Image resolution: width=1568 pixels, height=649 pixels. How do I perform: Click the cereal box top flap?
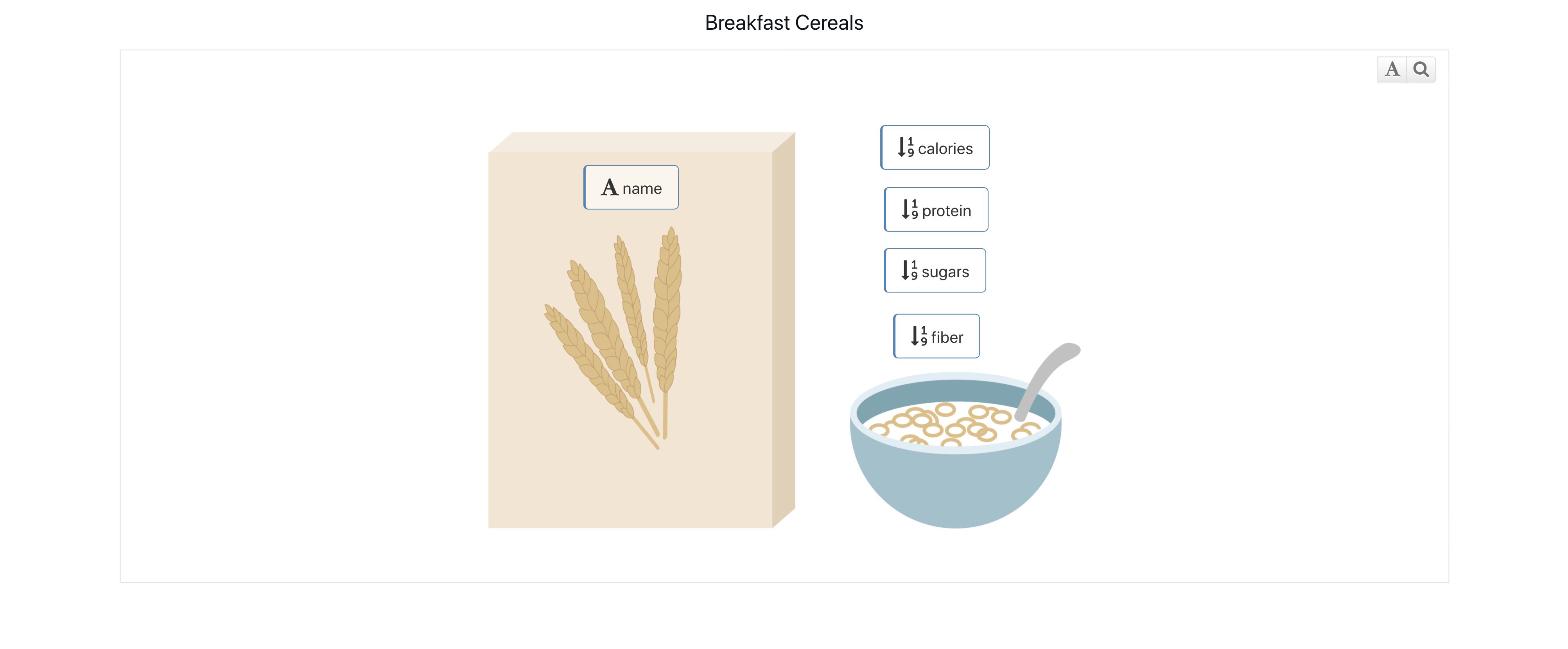pyautogui.click(x=642, y=142)
